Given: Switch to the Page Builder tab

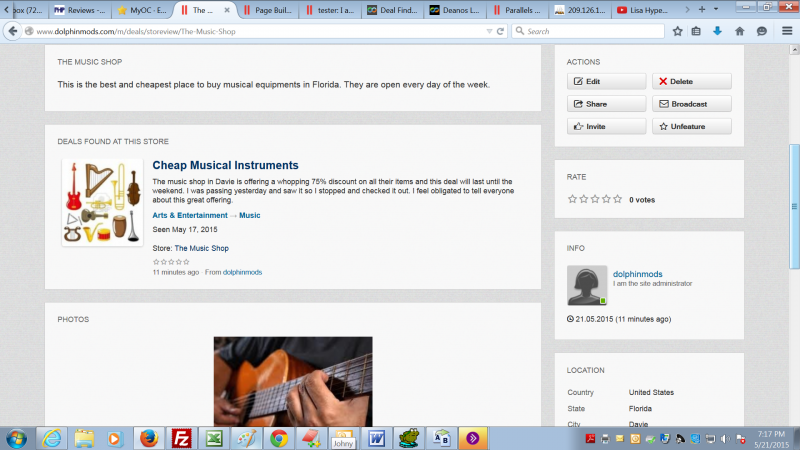Looking at the screenshot, I should click(268, 10).
